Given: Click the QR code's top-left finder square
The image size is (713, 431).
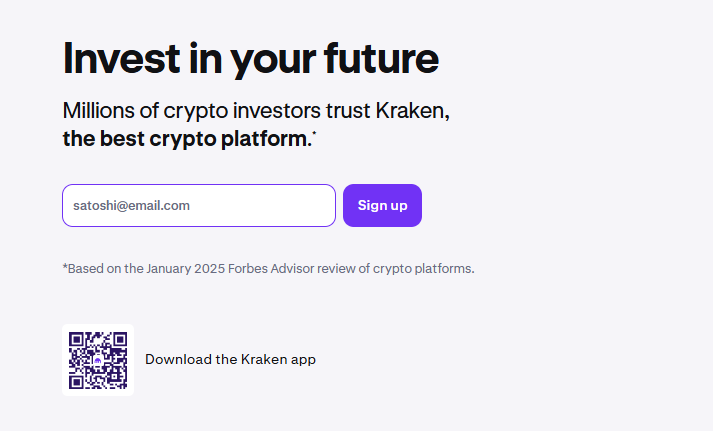Looking at the screenshot, I should (x=77, y=340).
